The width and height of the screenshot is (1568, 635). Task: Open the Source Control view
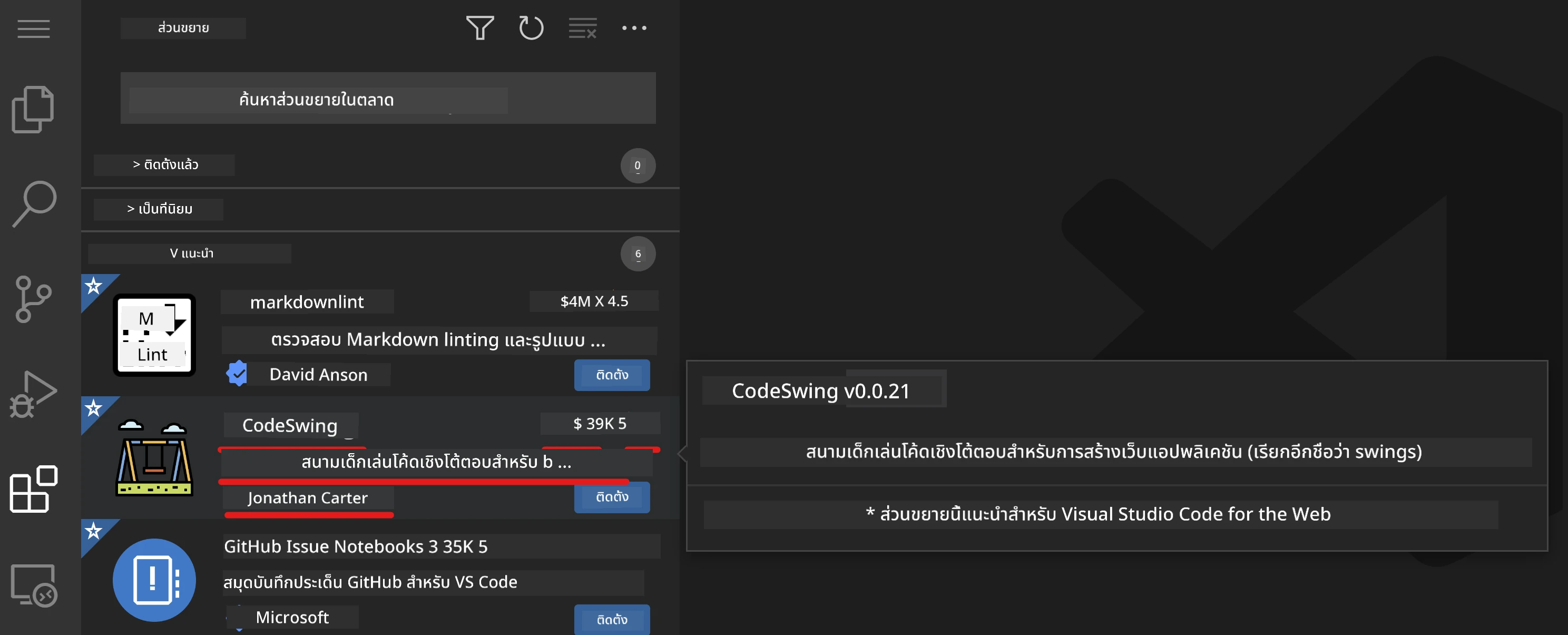pos(33,299)
